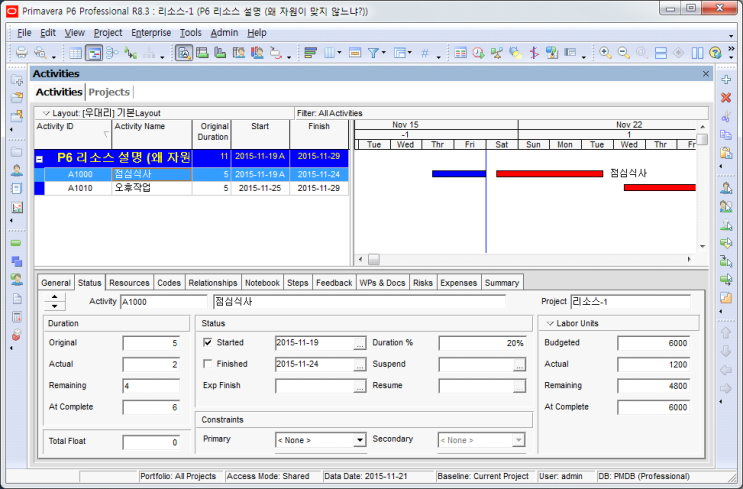
Task: Click the Original Duration column header
Action: [x=211, y=134]
